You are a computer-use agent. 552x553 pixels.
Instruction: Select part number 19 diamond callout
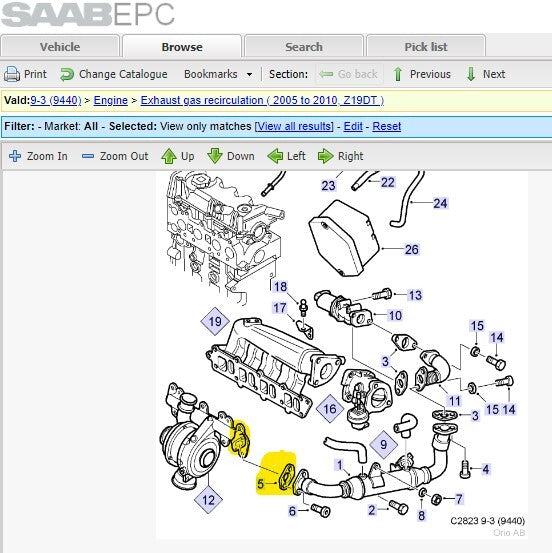[x=215, y=321]
